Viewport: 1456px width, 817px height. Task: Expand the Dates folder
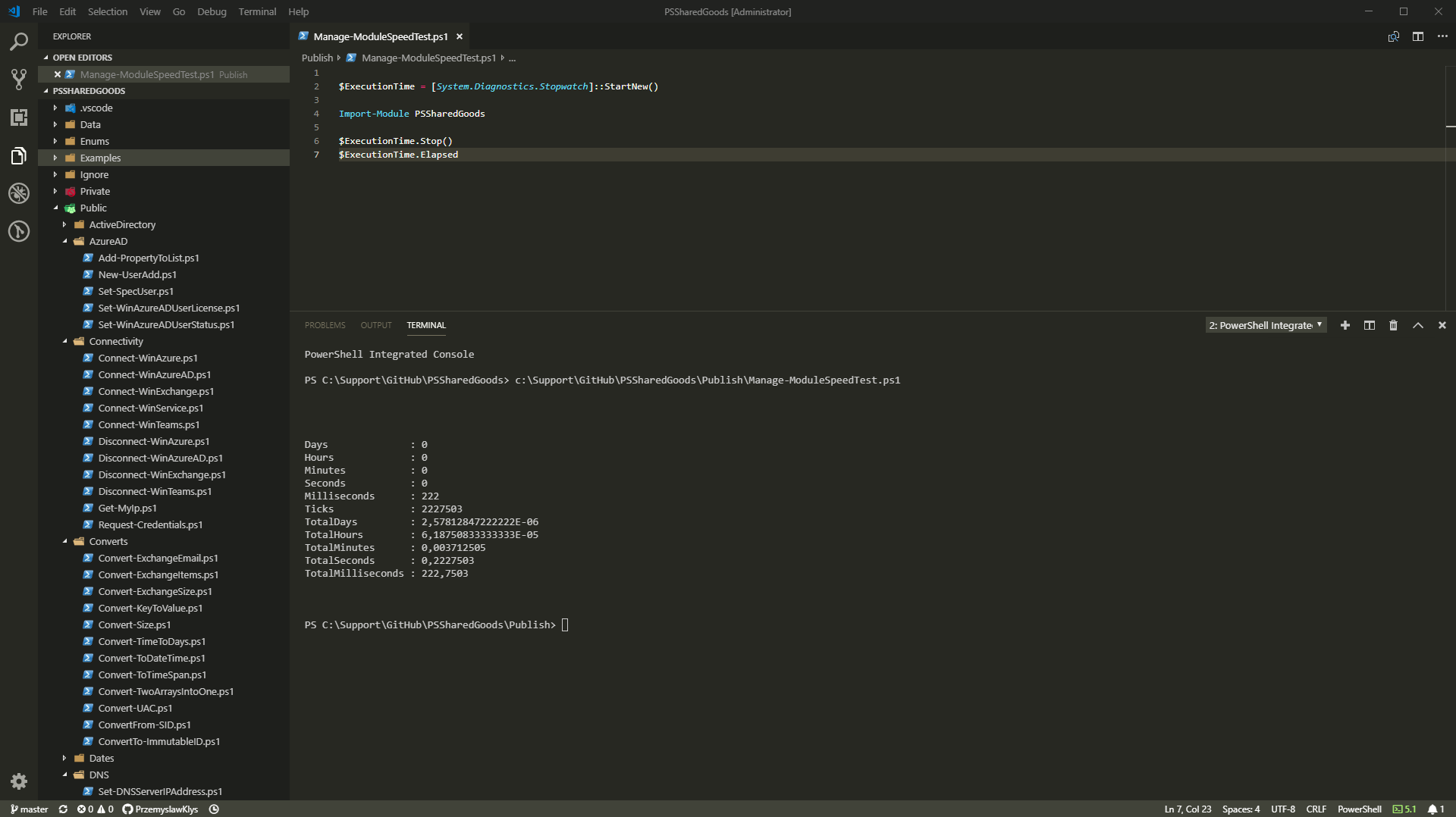pos(101,758)
